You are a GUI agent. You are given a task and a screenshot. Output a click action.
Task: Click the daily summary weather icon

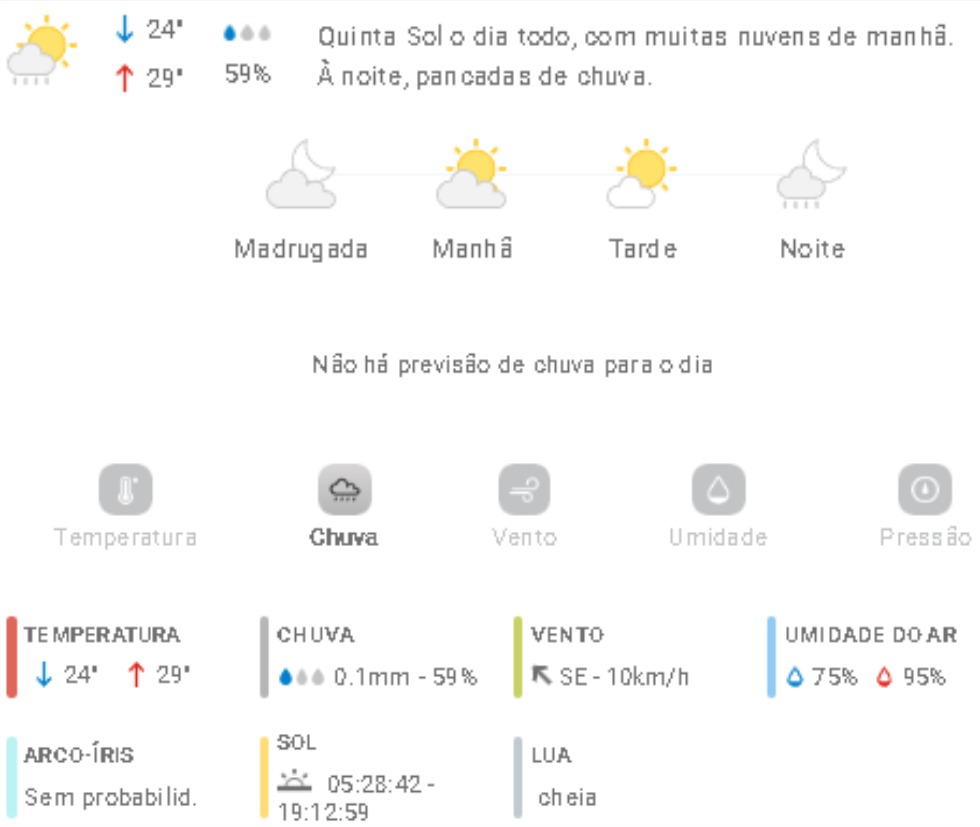click(41, 50)
